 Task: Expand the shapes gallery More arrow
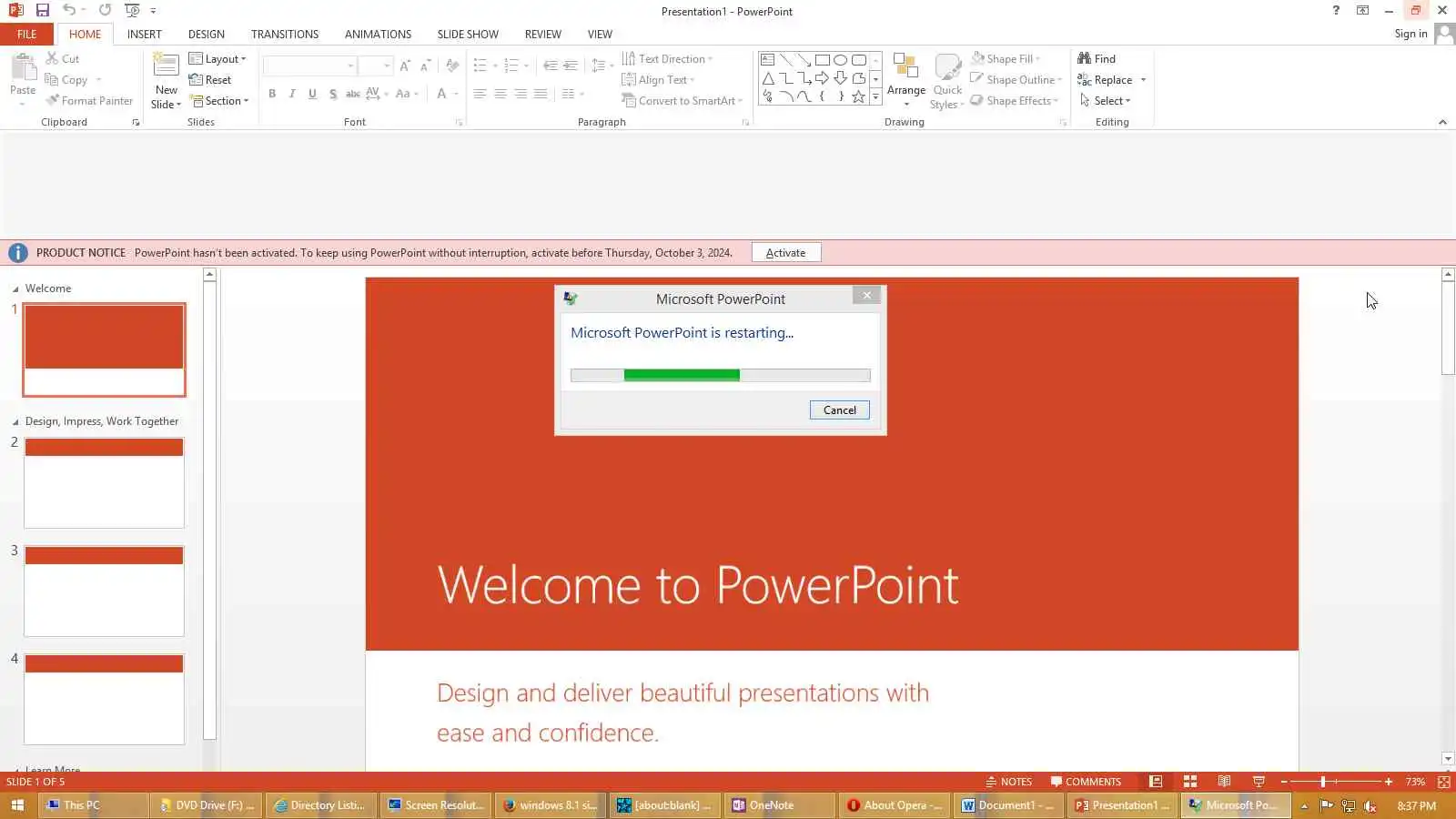coord(875,96)
